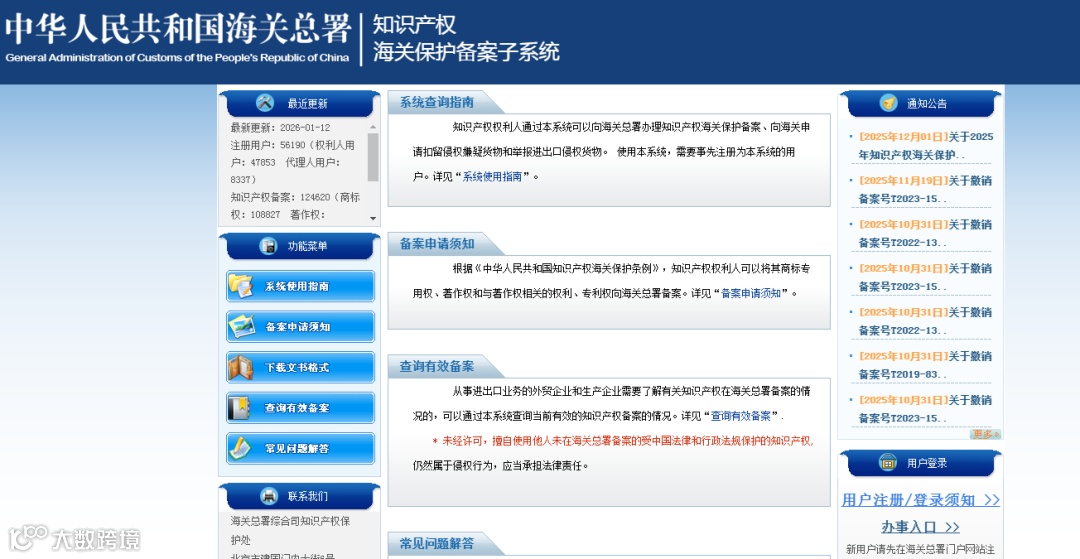Open 常见问题解答 in the function menu
Viewport: 1080px width, 559px height.
[300, 448]
